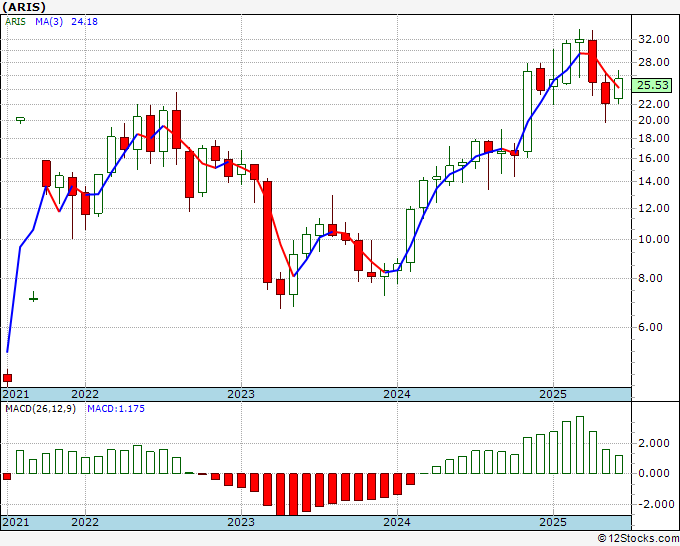Click the 2.000 MACD axis label
The width and height of the screenshot is (680, 546).
(x=654, y=443)
